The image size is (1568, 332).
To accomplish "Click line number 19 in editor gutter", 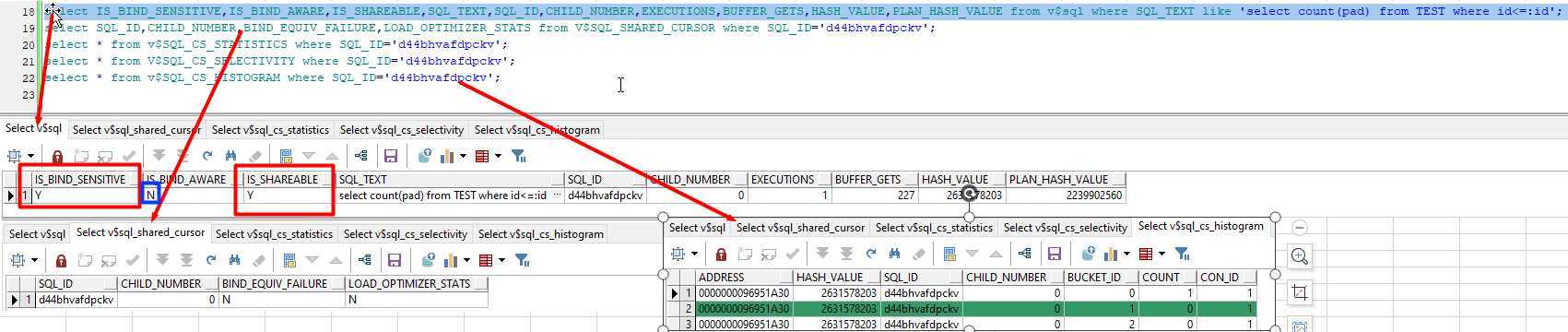I will click(x=28, y=28).
